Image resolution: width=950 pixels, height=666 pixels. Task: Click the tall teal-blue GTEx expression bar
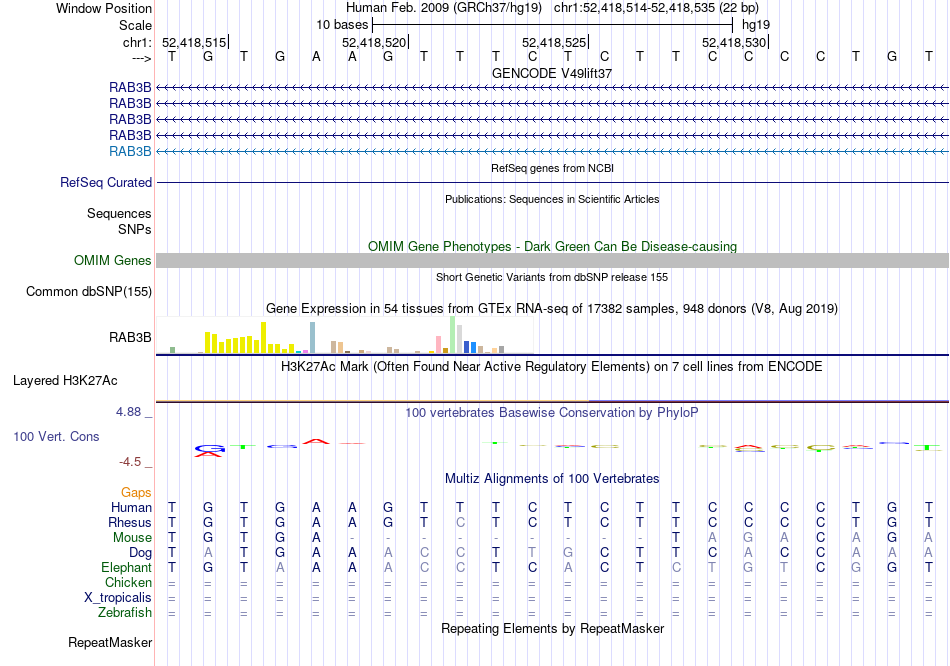[313, 338]
